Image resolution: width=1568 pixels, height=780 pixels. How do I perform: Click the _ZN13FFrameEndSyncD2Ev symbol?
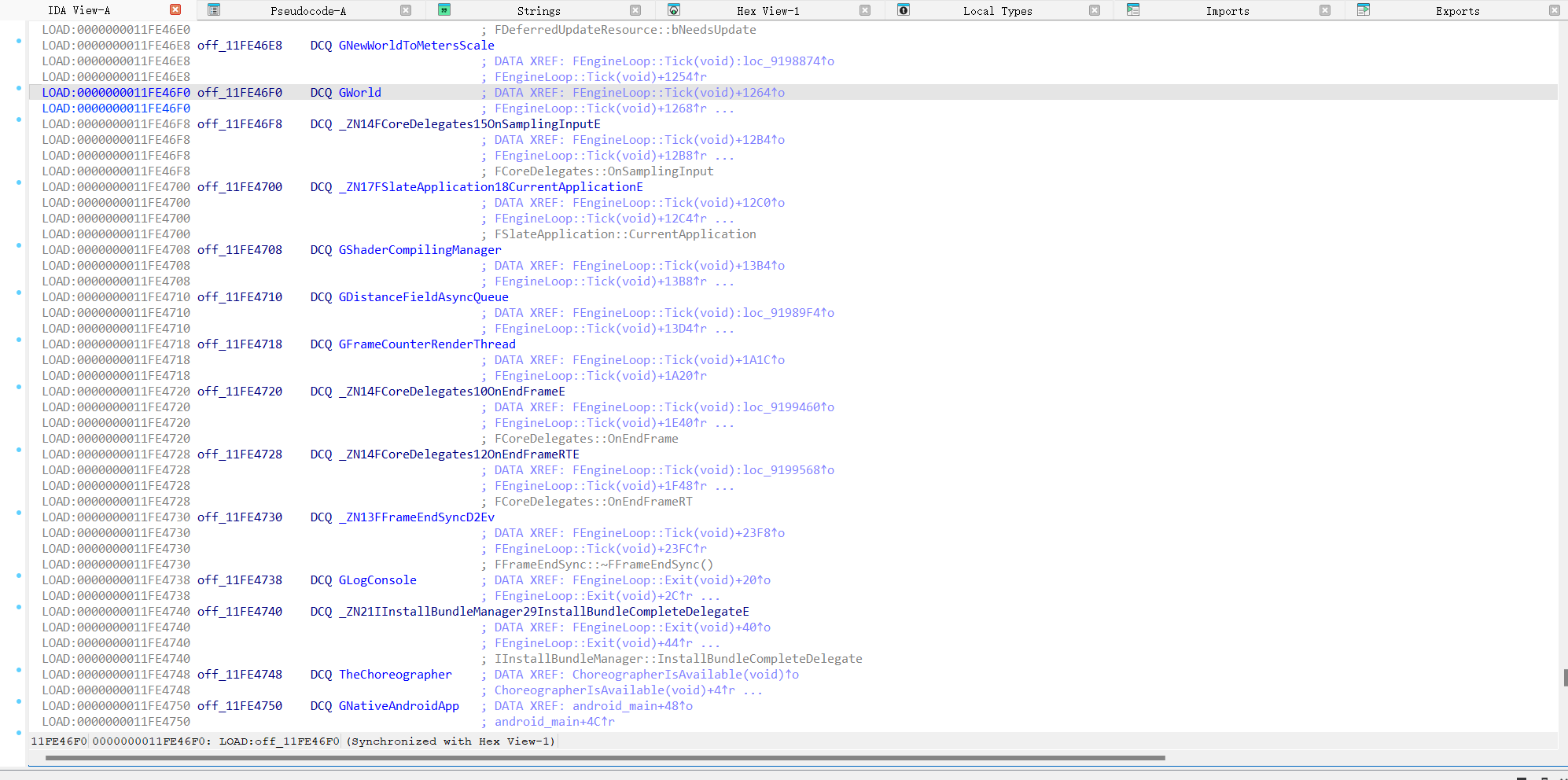point(417,517)
